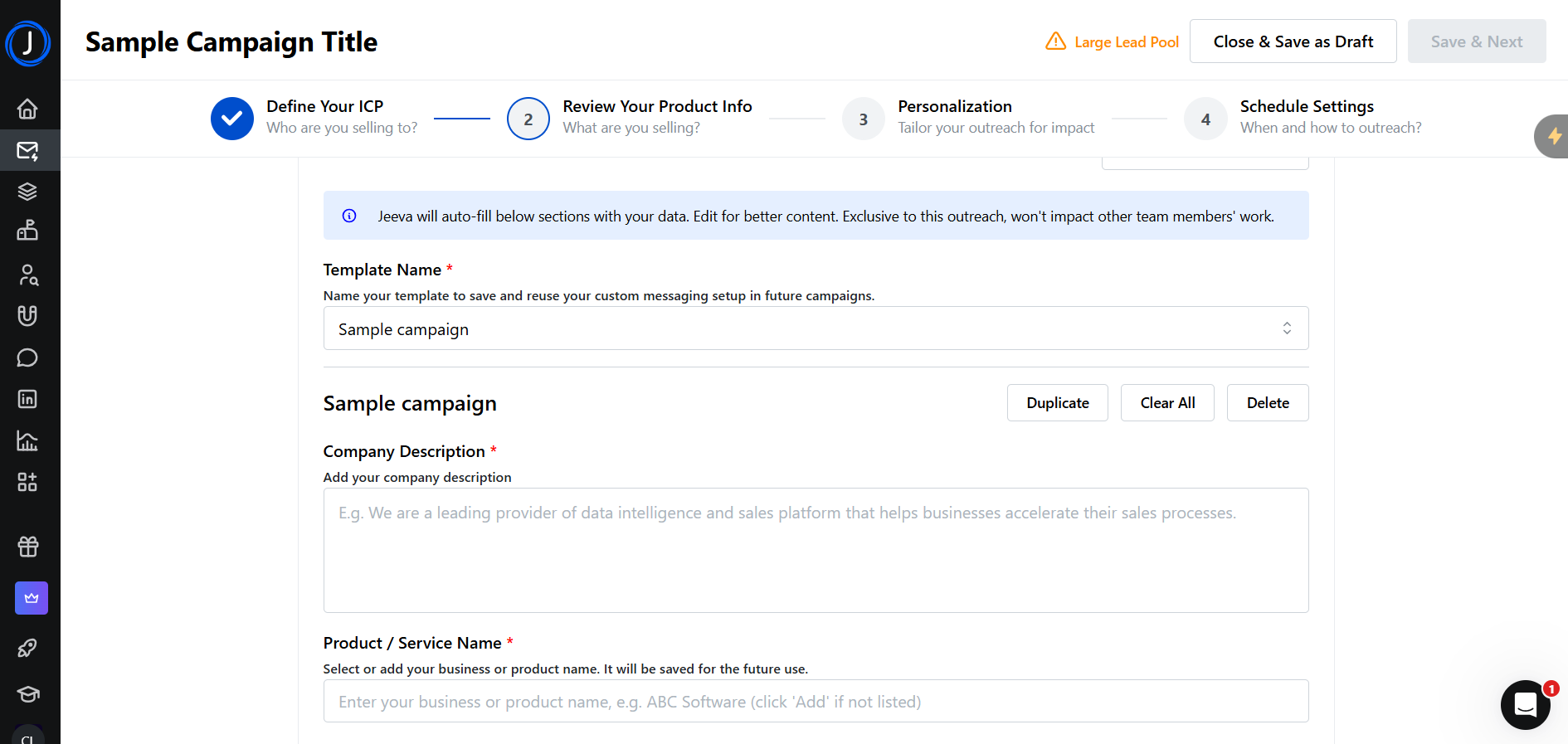
Task: Click the mail campaign icon in sidebar
Action: pos(27,150)
